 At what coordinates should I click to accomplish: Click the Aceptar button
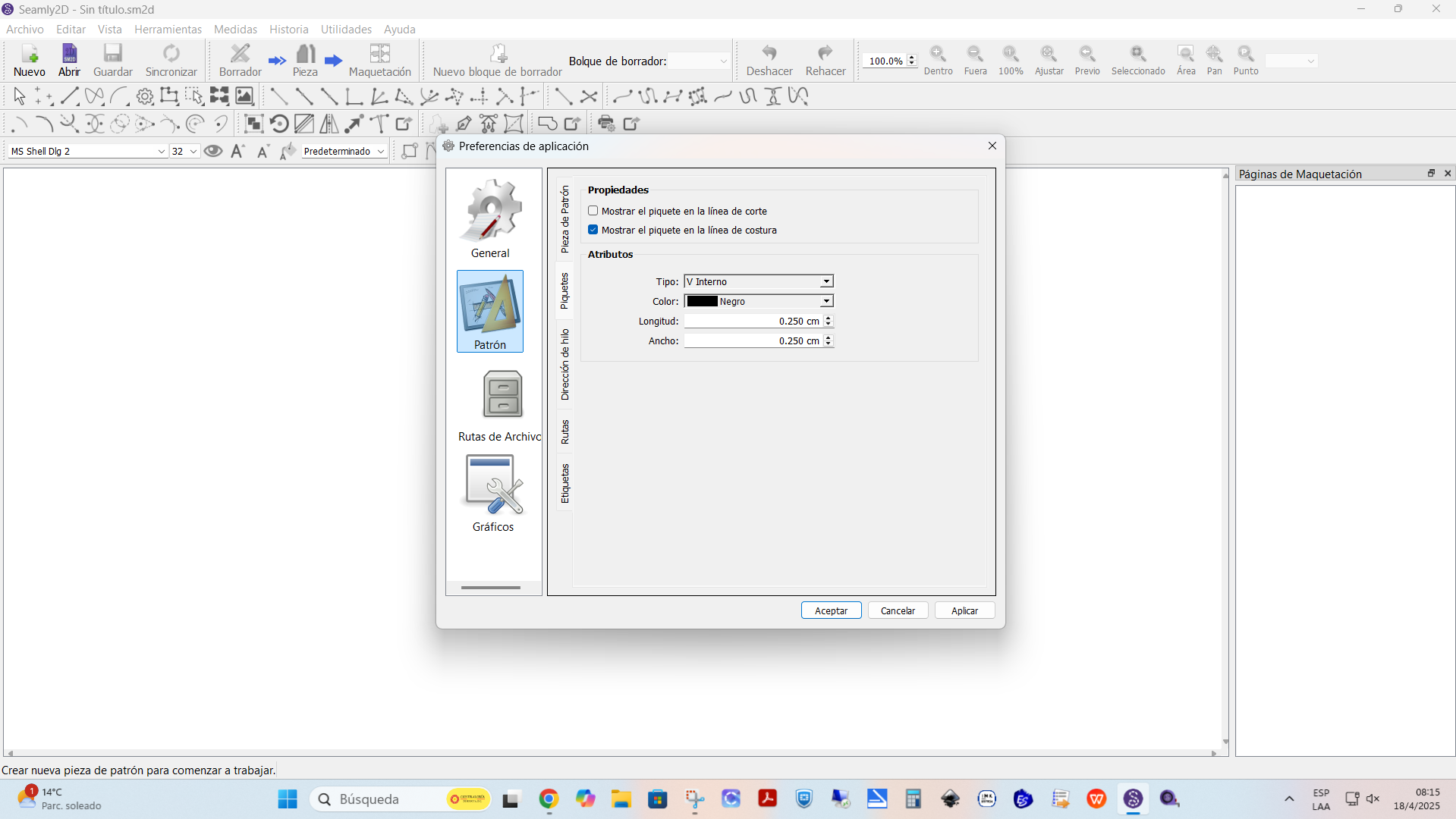click(x=832, y=610)
